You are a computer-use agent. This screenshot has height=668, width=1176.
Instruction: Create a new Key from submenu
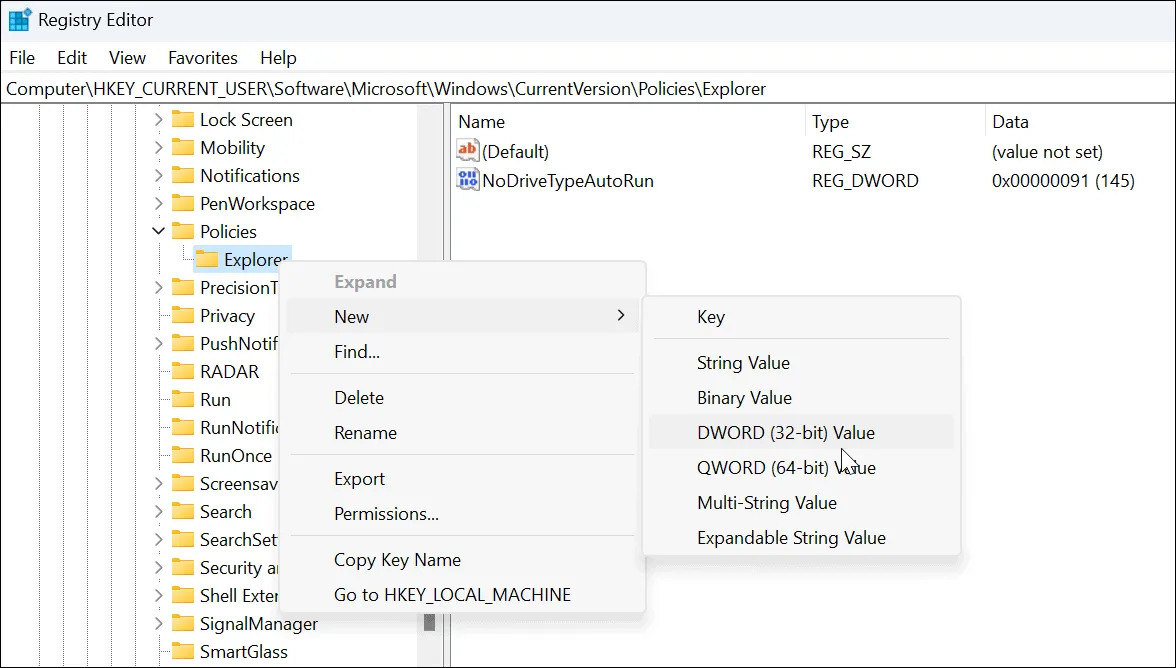point(801,316)
